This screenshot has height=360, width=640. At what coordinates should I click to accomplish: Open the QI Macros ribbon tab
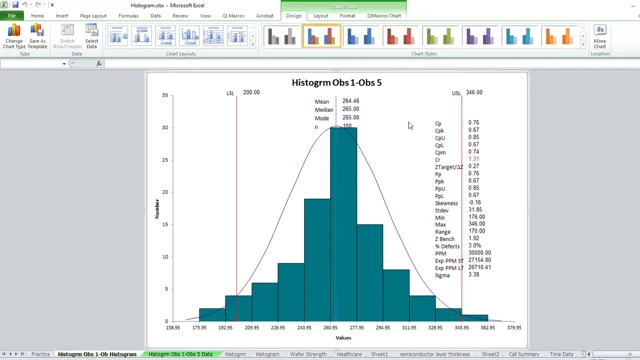pos(233,16)
